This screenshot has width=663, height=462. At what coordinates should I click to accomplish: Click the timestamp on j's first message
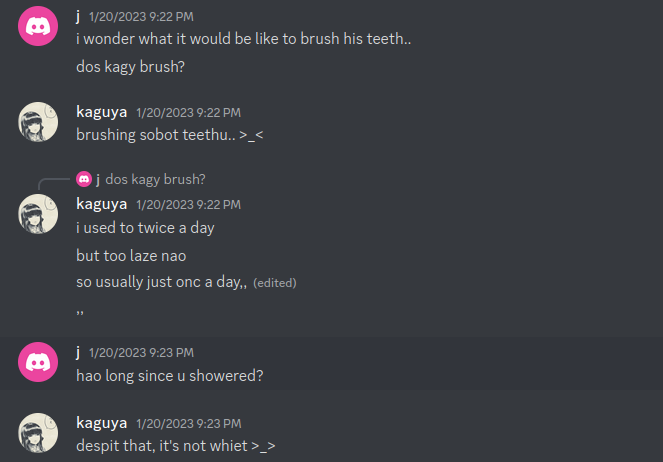click(x=141, y=17)
